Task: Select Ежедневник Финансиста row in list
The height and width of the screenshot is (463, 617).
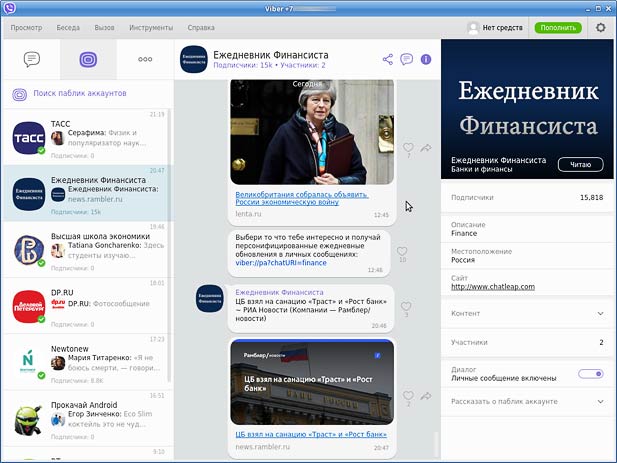Action: click(x=87, y=193)
